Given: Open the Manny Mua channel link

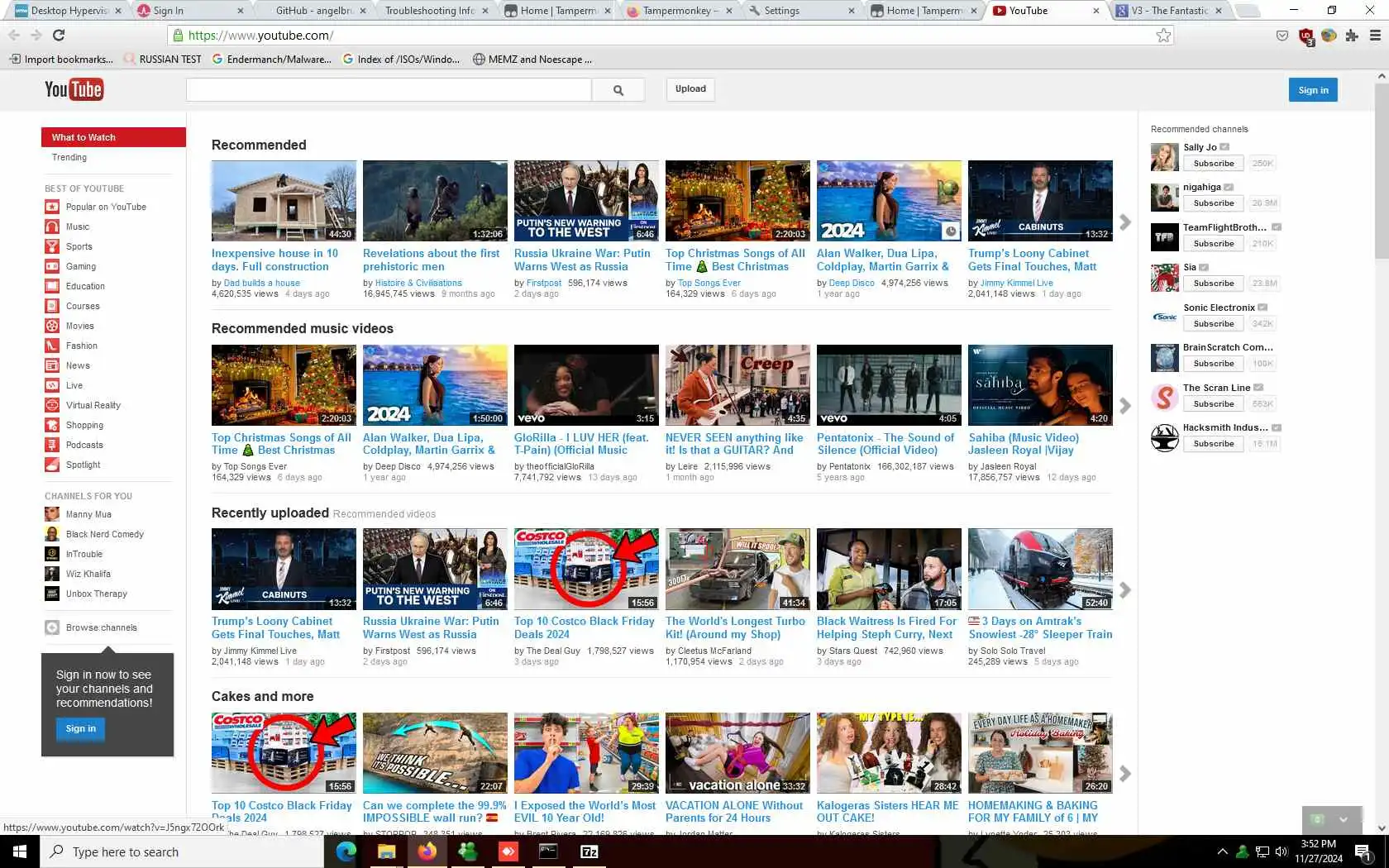Looking at the screenshot, I should tap(88, 514).
